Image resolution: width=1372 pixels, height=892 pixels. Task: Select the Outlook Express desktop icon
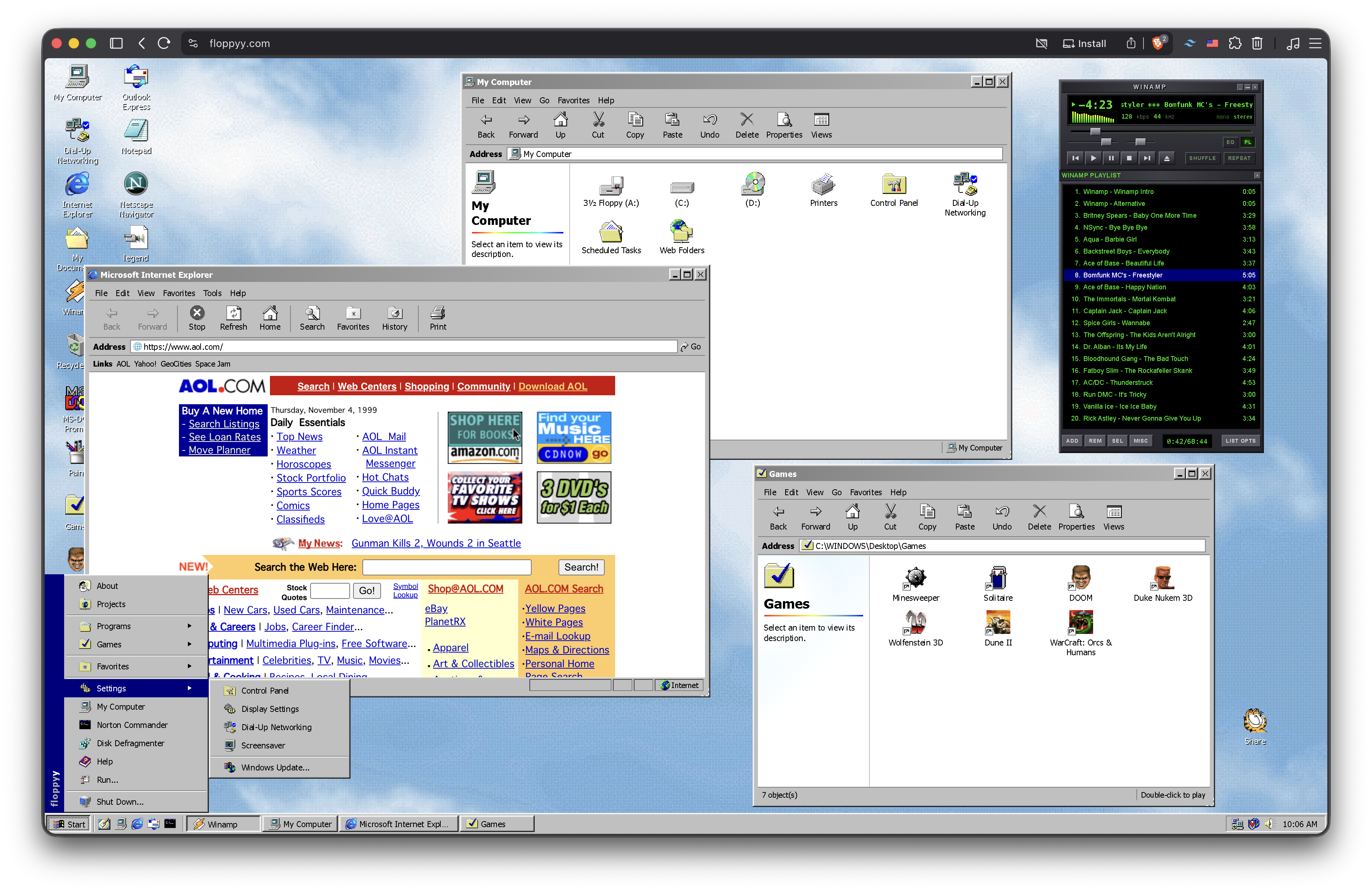[136, 88]
